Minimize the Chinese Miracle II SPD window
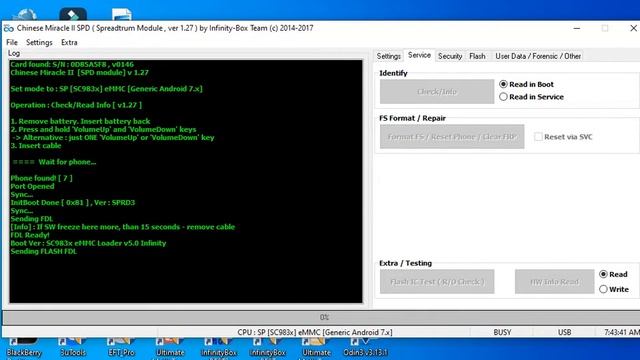Image resolution: width=640 pixels, height=360 pixels. 577,28
